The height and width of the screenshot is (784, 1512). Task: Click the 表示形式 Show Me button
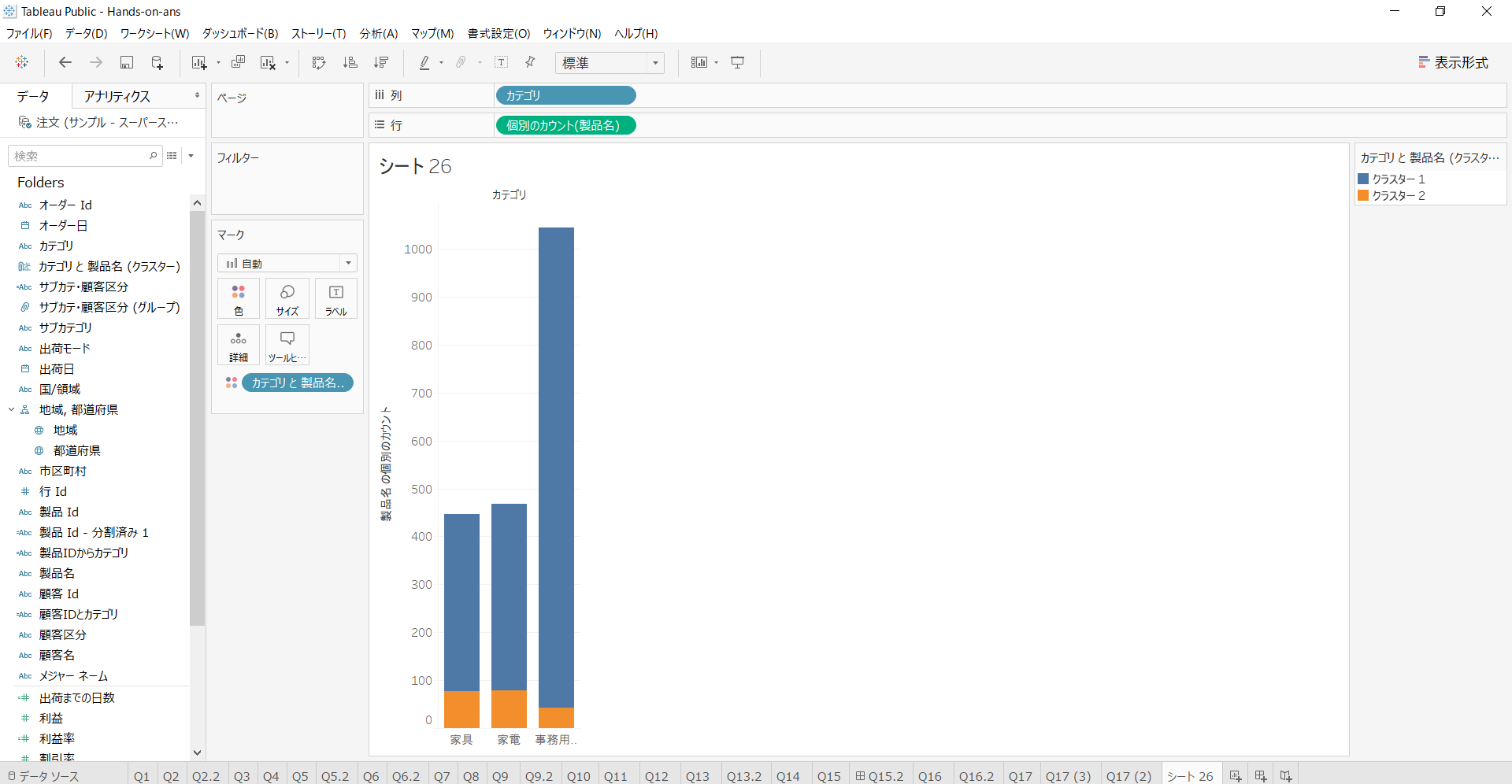[x=1453, y=62]
